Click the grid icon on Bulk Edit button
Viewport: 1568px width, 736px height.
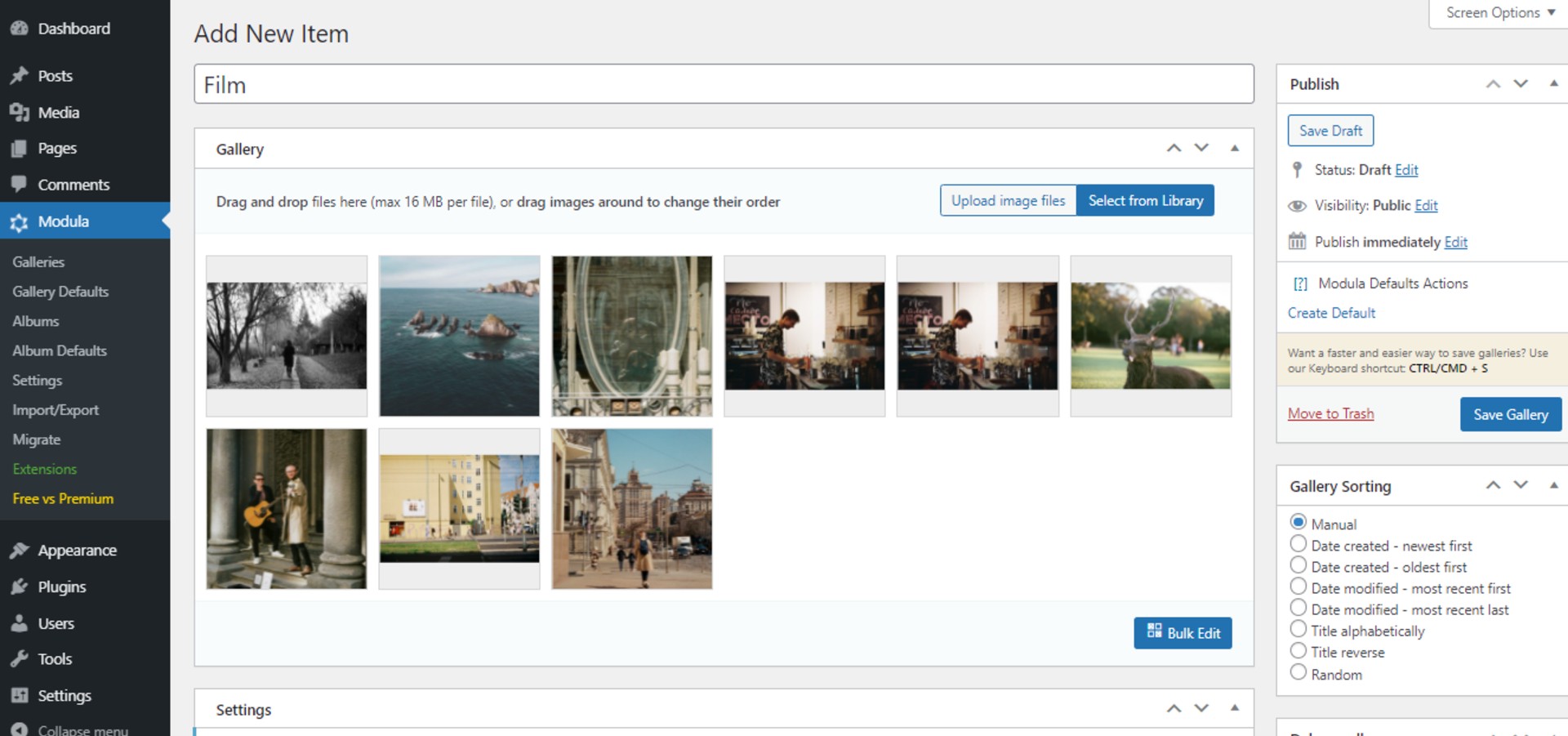click(x=1154, y=631)
